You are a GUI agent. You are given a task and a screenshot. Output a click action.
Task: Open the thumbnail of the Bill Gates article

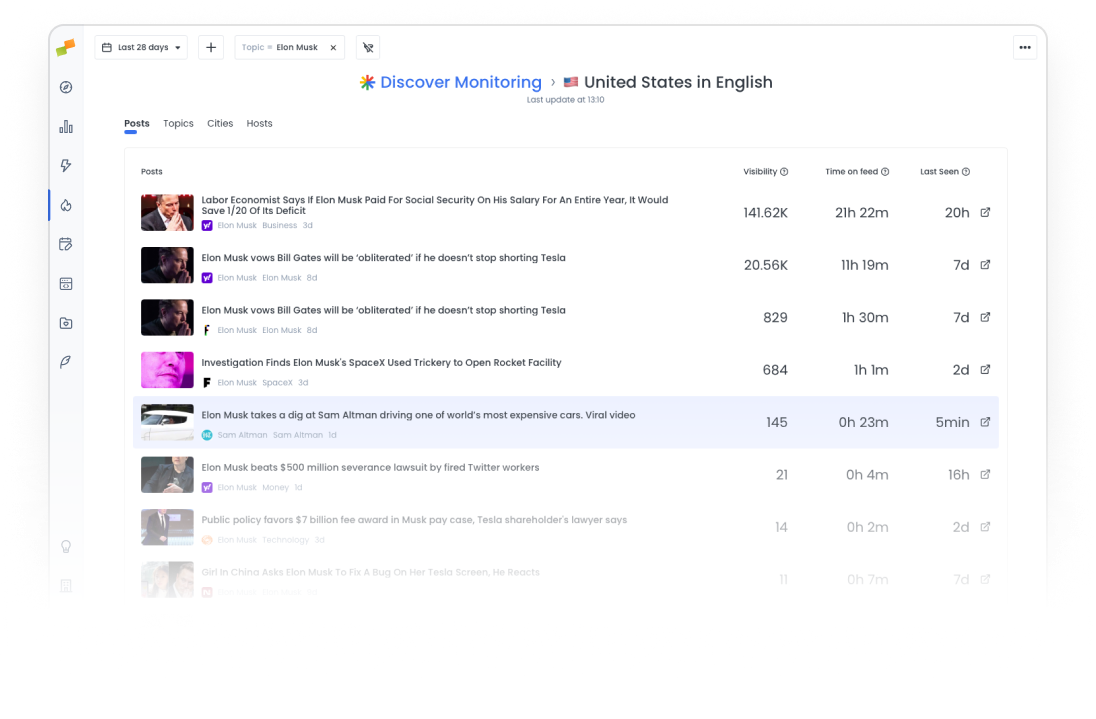(x=167, y=265)
